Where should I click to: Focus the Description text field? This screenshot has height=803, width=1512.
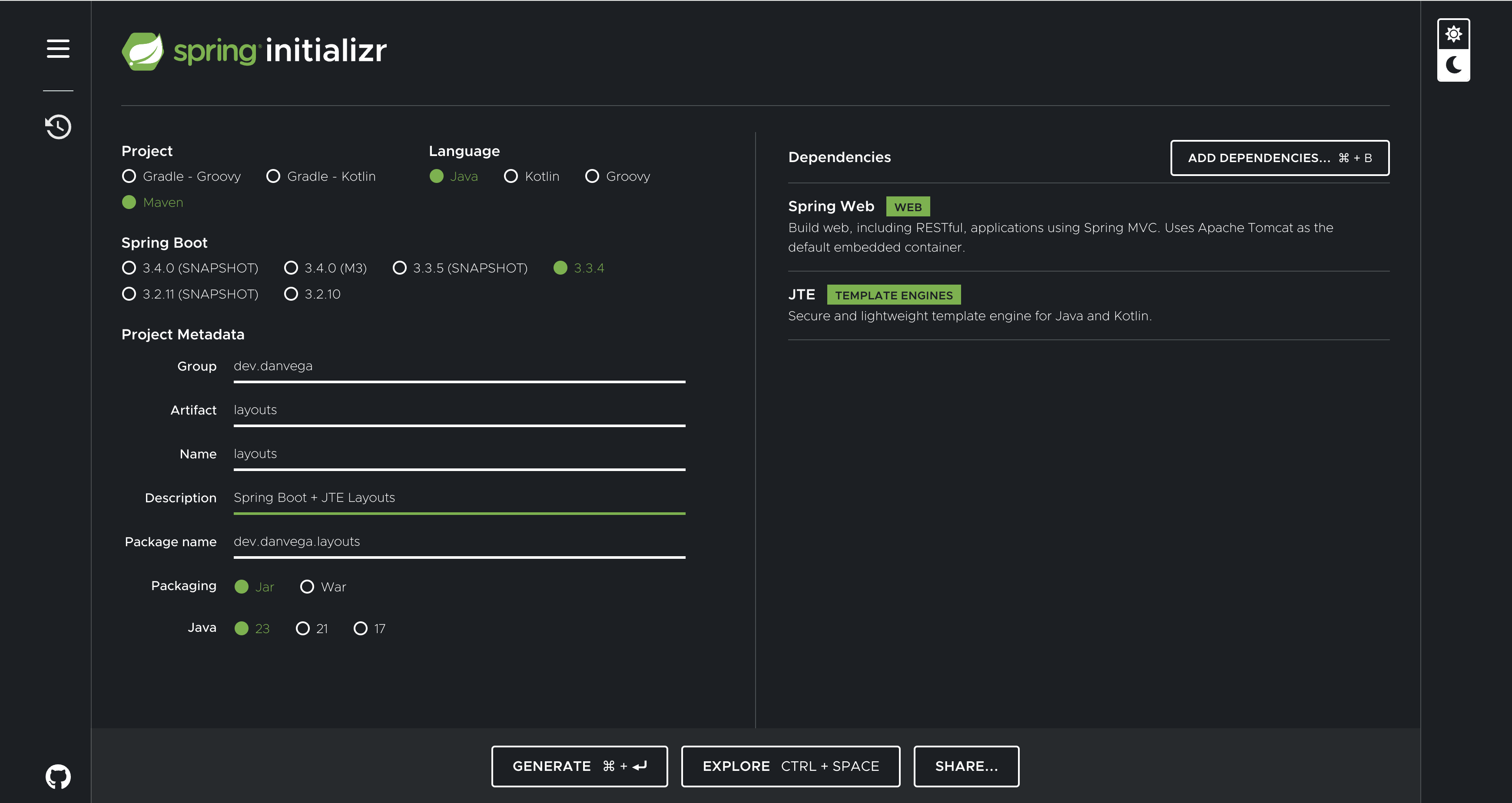click(459, 498)
